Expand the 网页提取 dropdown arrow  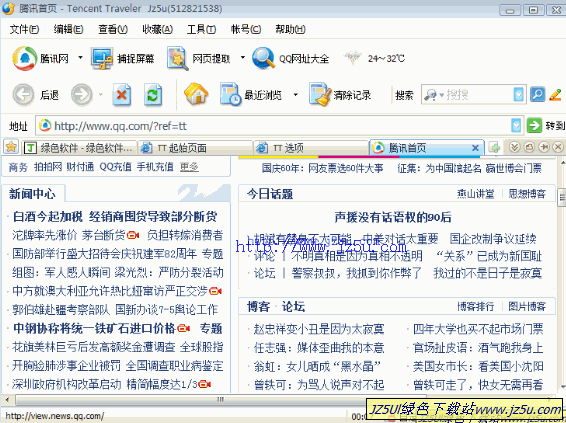click(x=243, y=58)
